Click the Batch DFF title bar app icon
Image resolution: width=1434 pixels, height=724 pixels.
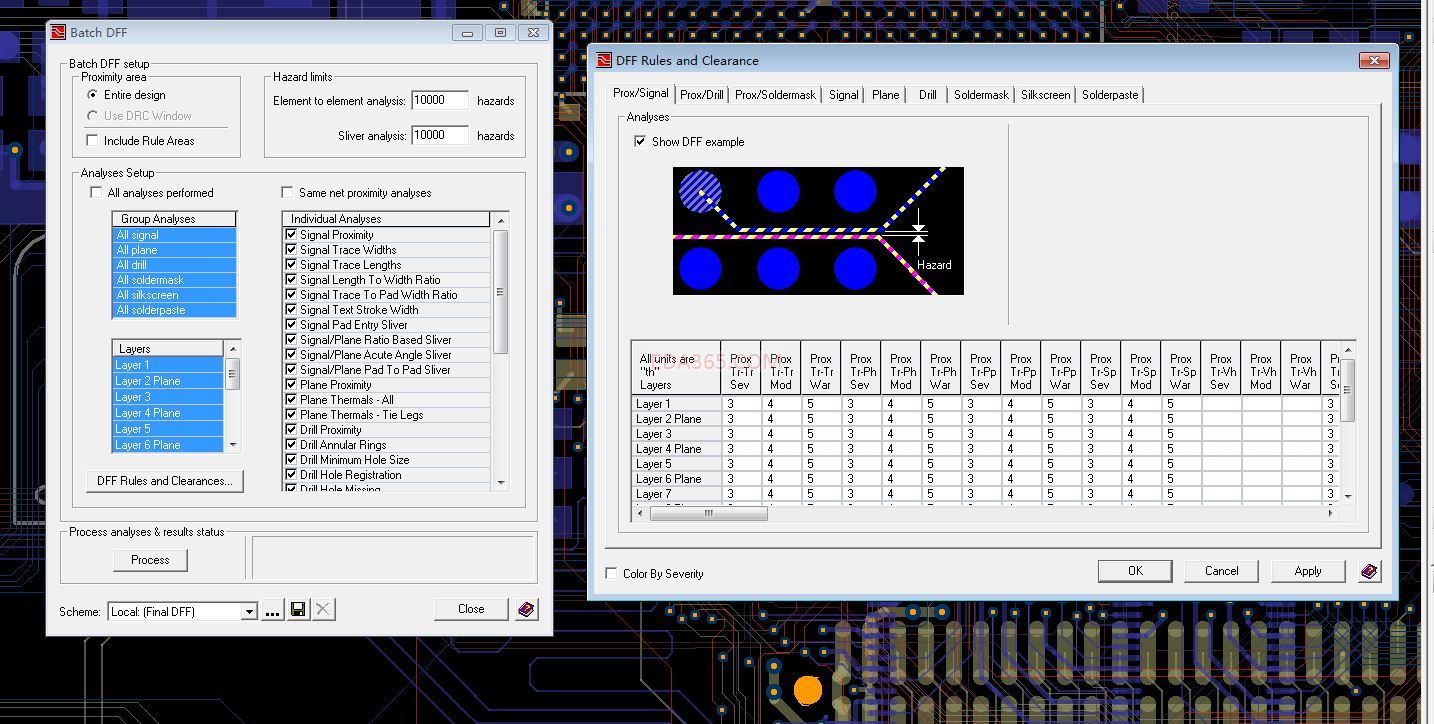point(58,32)
